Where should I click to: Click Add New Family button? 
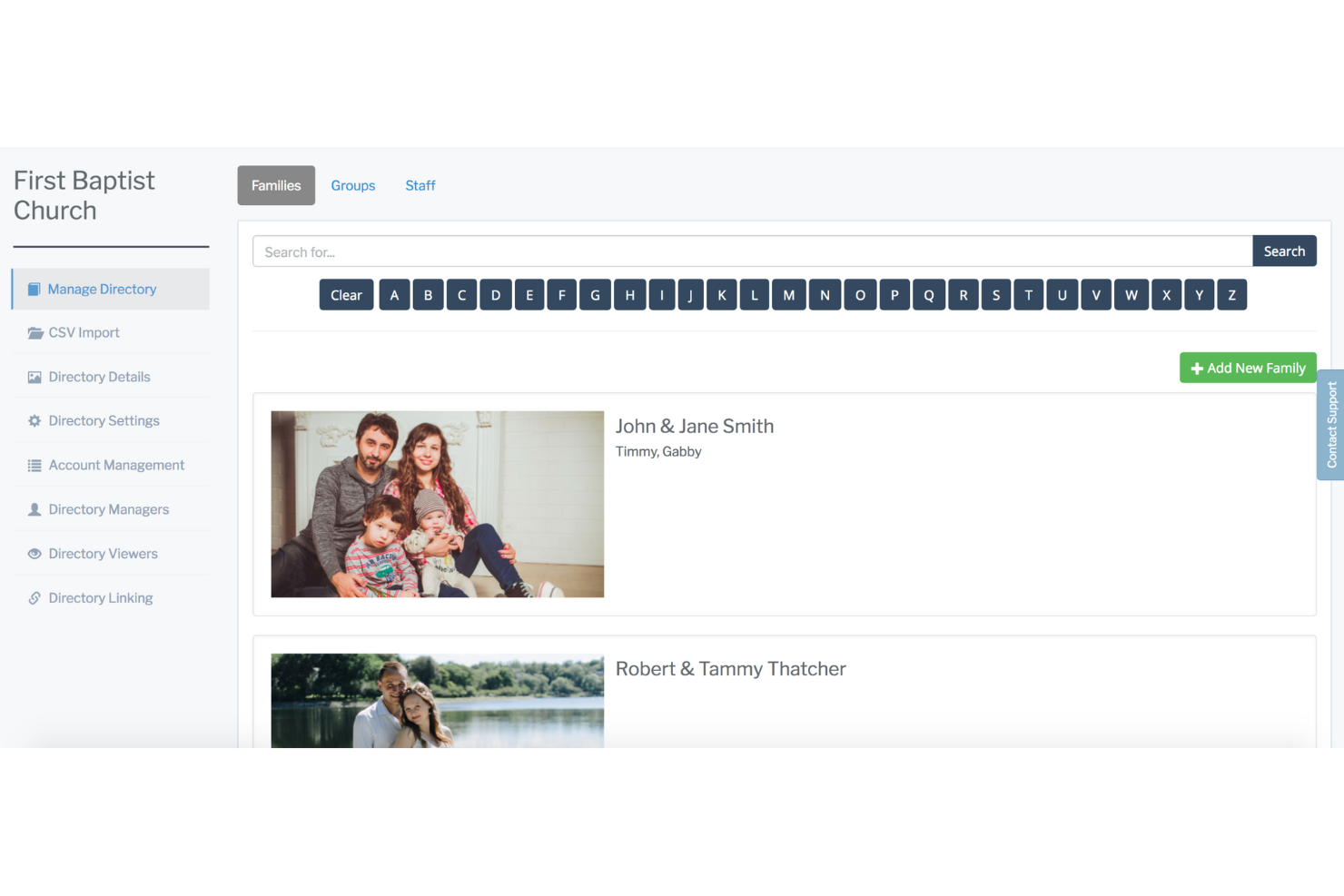tap(1248, 368)
